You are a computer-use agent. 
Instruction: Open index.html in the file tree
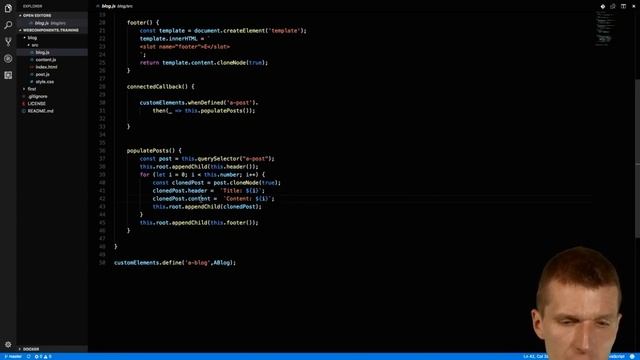pos(52,67)
